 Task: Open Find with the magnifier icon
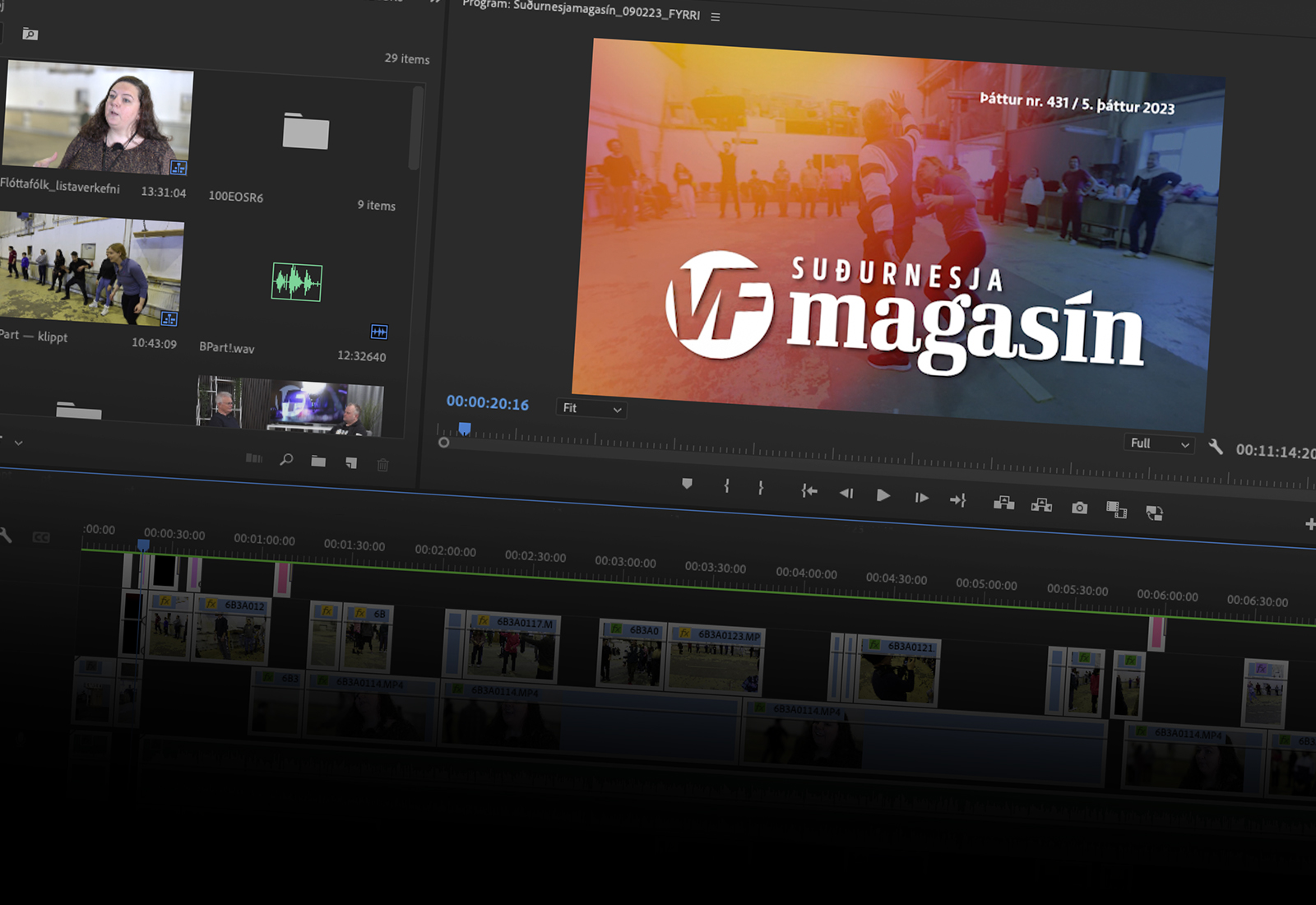point(286,460)
